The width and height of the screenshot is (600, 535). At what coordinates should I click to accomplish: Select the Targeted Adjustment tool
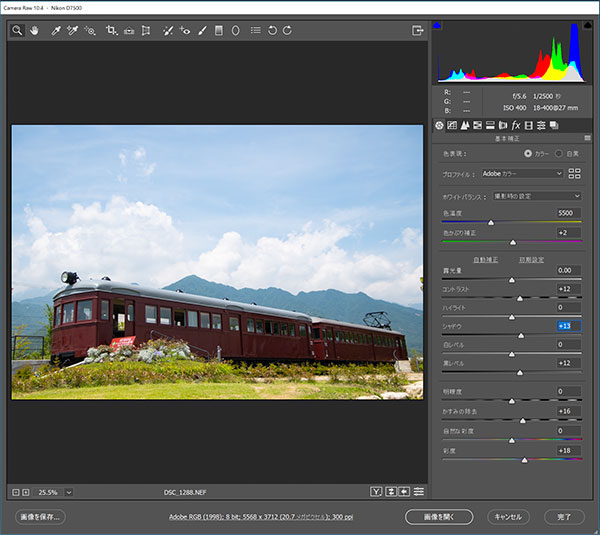(x=90, y=31)
